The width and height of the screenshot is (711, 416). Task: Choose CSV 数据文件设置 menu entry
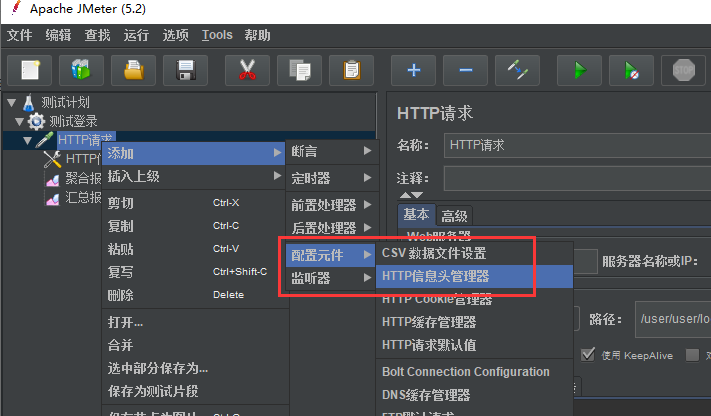434,253
